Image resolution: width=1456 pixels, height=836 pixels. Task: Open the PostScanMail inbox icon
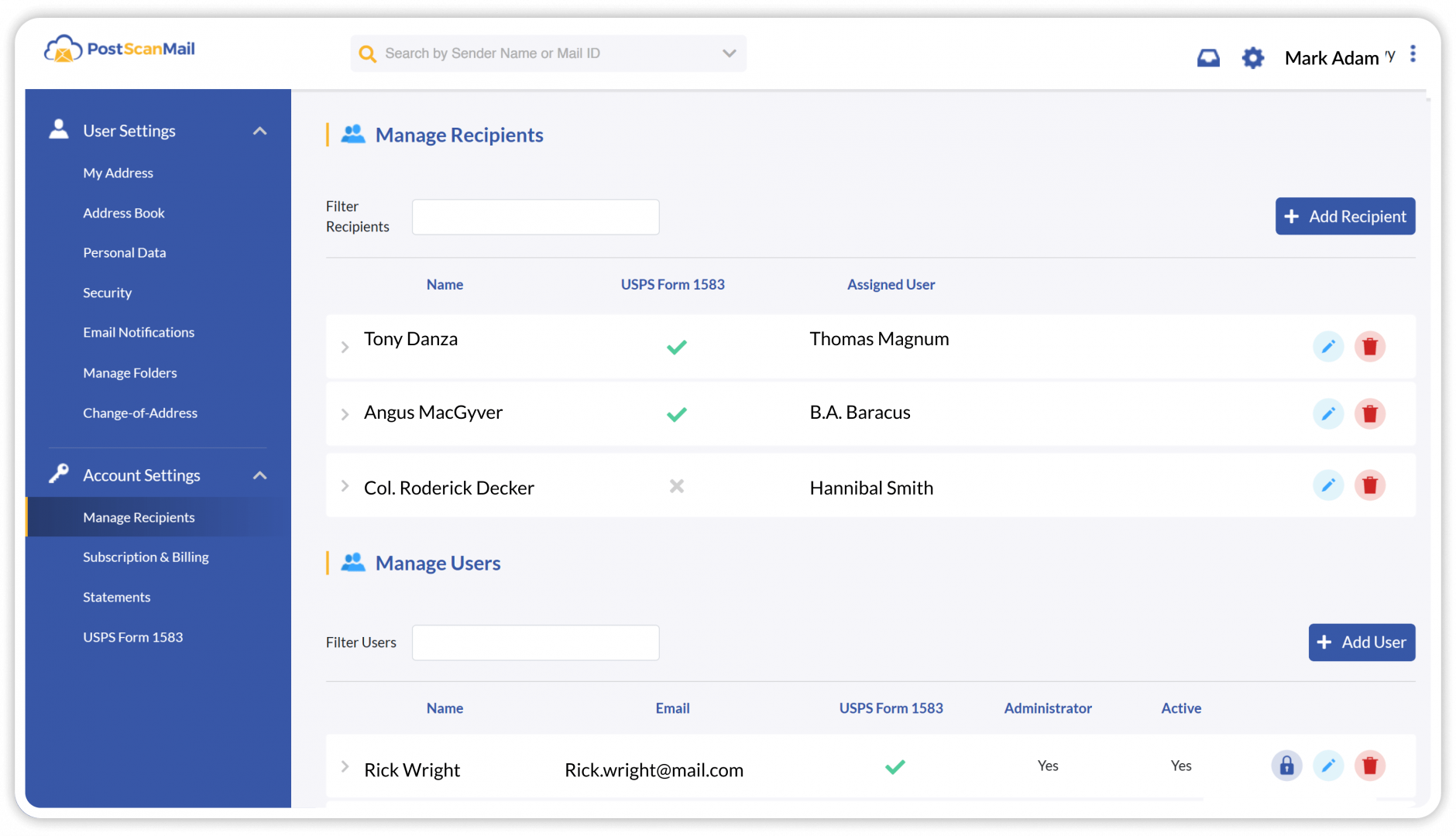1208,57
